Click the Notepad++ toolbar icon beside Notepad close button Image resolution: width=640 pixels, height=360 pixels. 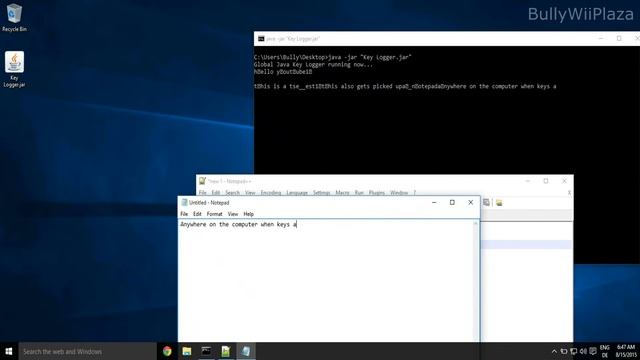click(486, 202)
